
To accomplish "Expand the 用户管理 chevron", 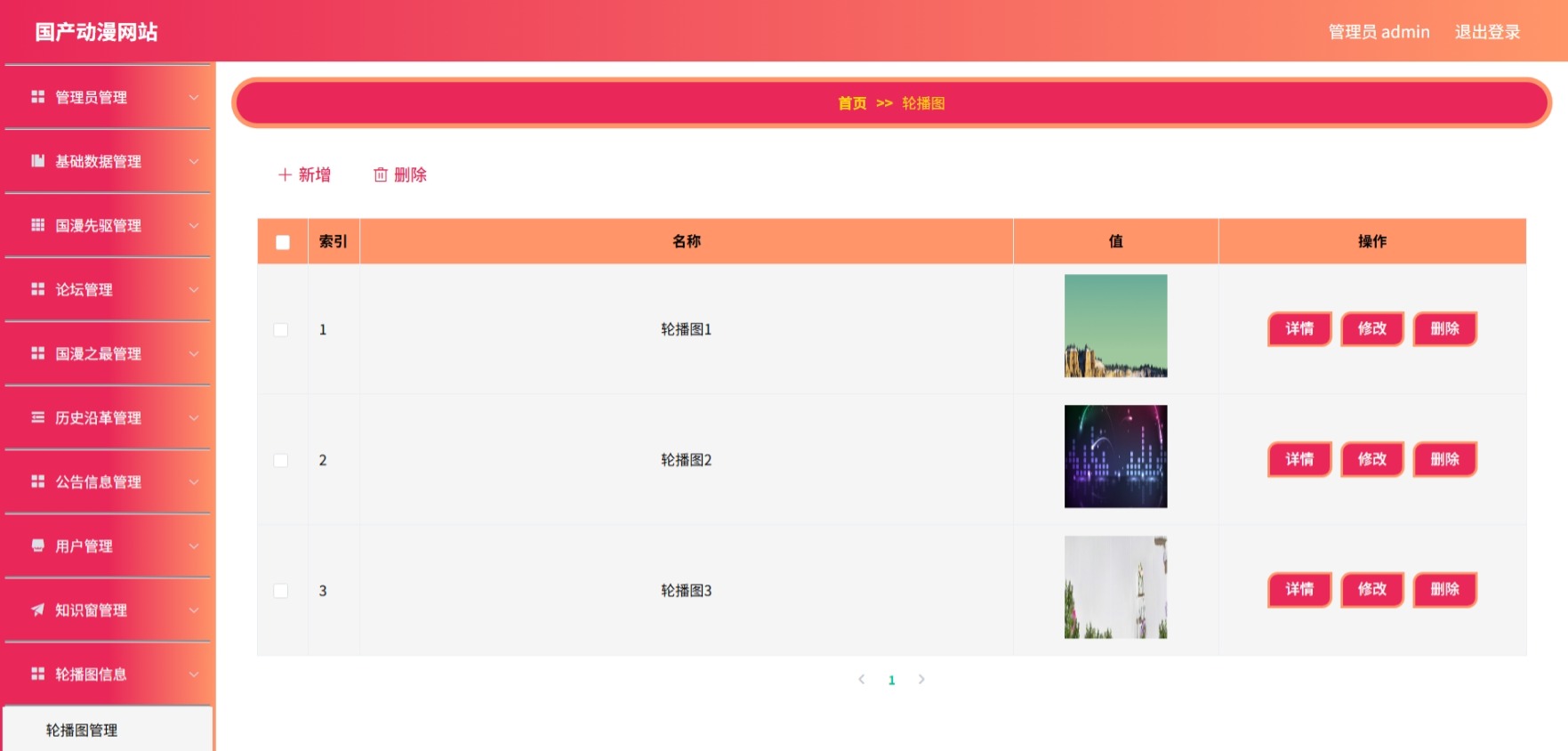I will 194,545.
